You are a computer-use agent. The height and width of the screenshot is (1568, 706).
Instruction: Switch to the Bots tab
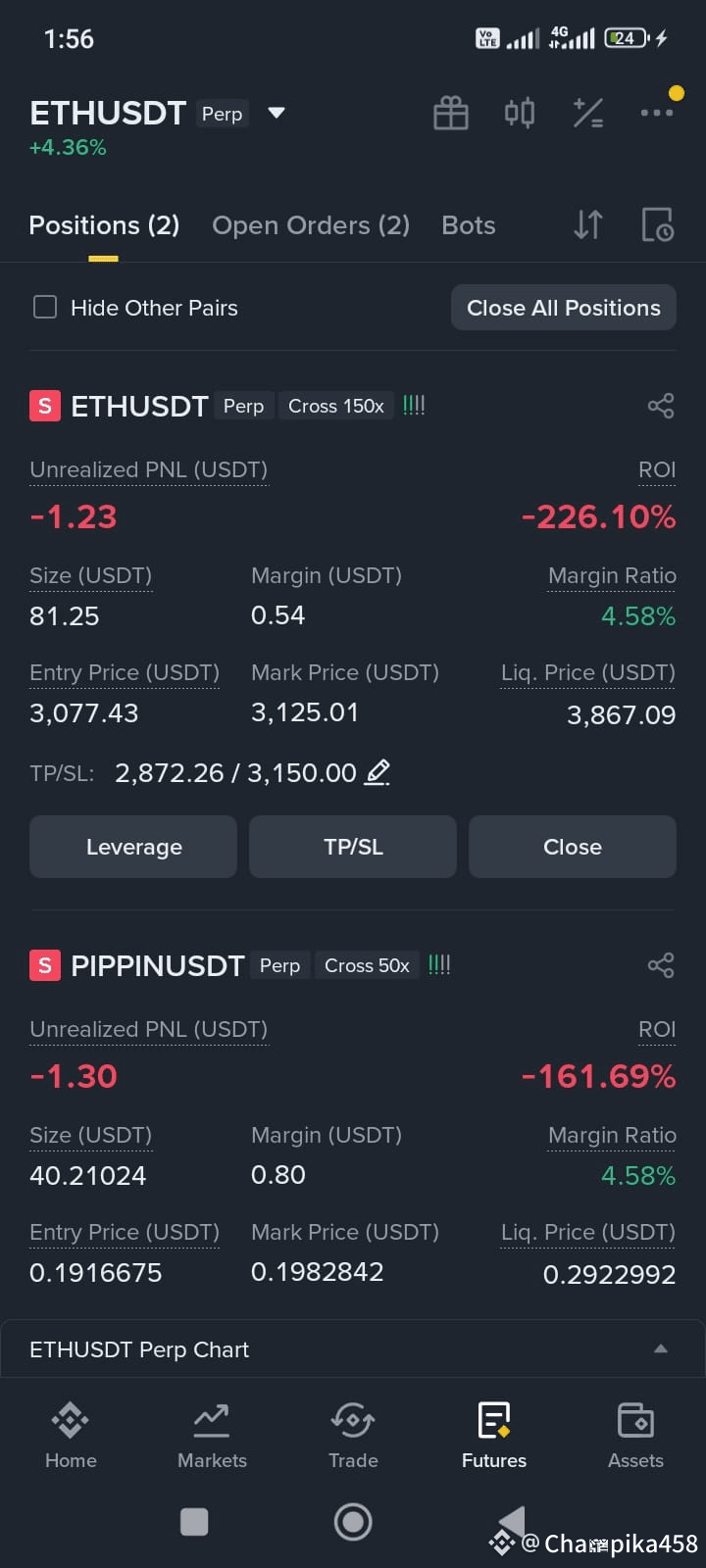[x=469, y=225]
